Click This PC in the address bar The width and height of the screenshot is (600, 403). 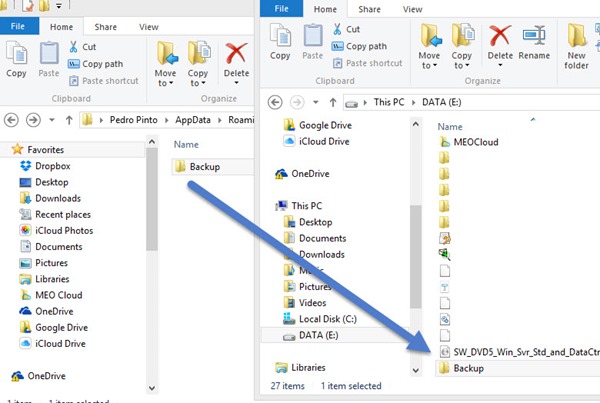pos(389,103)
